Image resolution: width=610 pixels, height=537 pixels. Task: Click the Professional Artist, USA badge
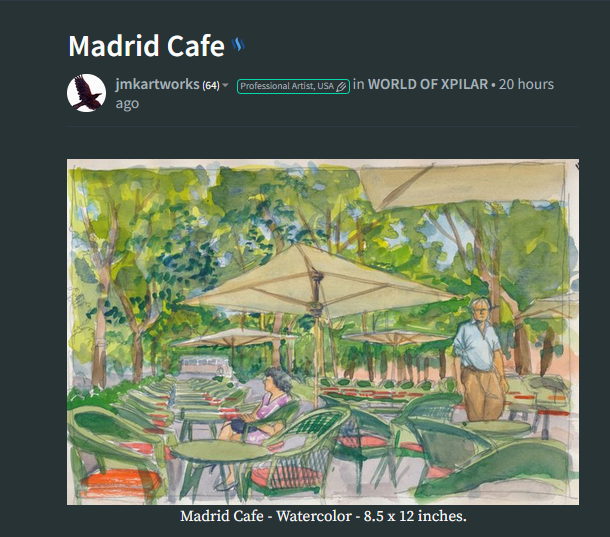tap(293, 86)
